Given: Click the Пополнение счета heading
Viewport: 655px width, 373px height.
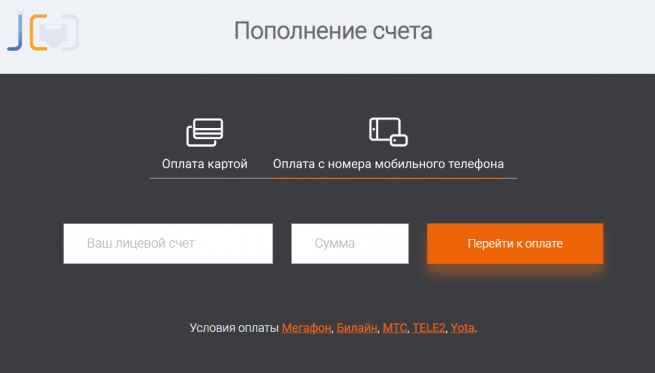Looking at the screenshot, I should (x=333, y=31).
